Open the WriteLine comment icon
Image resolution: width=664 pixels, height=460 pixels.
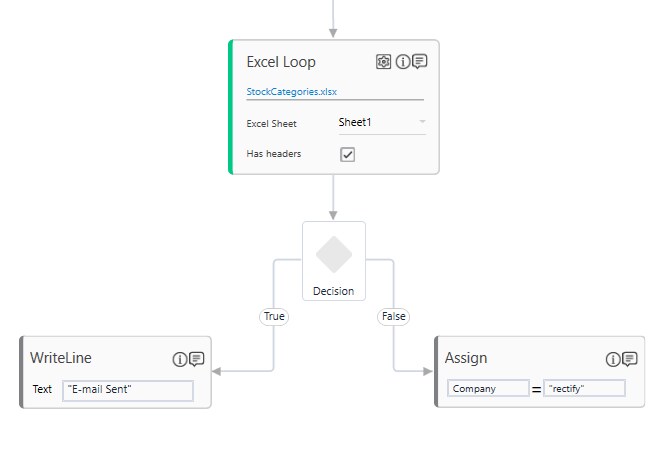click(x=197, y=359)
